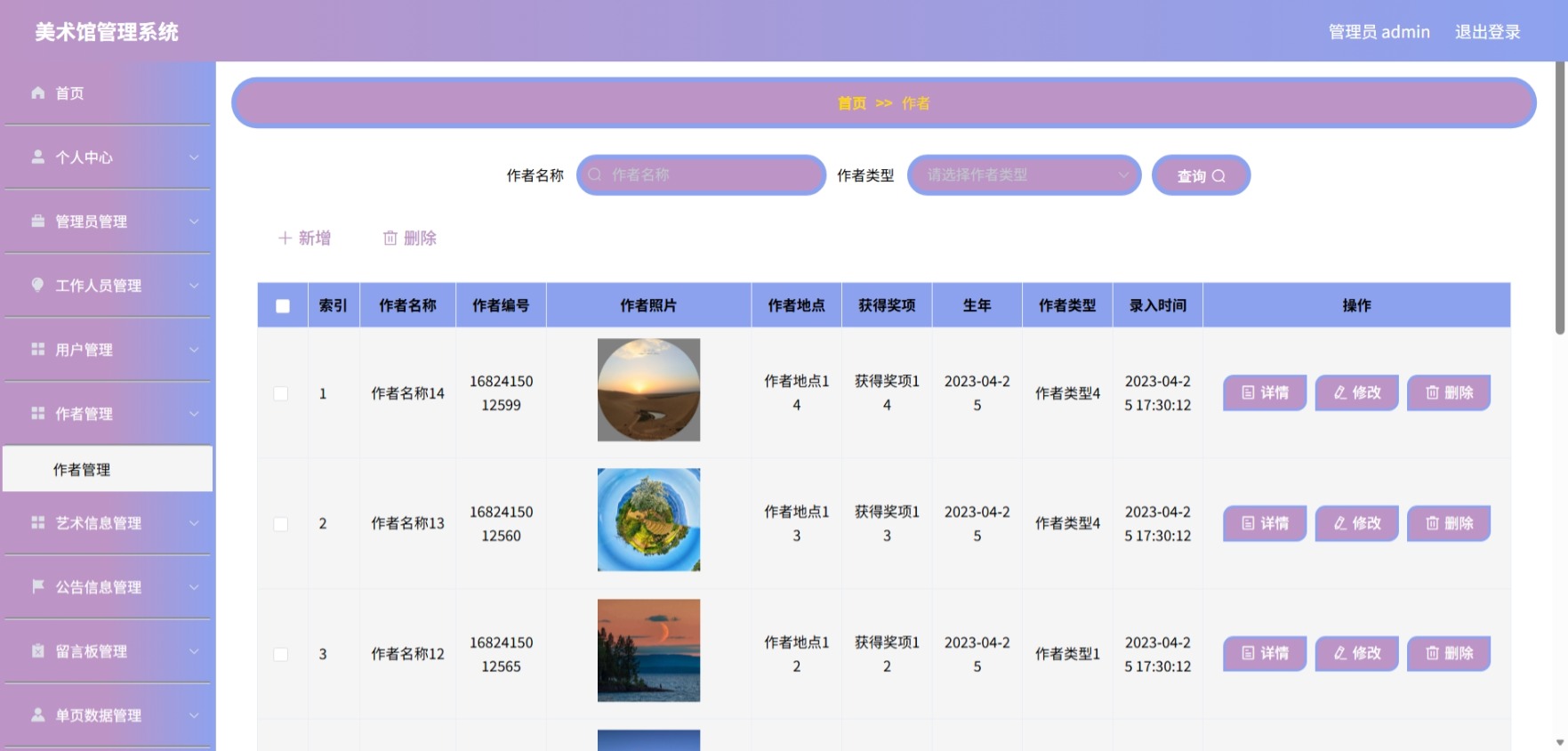
Task: Open 公告信息管理 menu label
Action: 99,587
